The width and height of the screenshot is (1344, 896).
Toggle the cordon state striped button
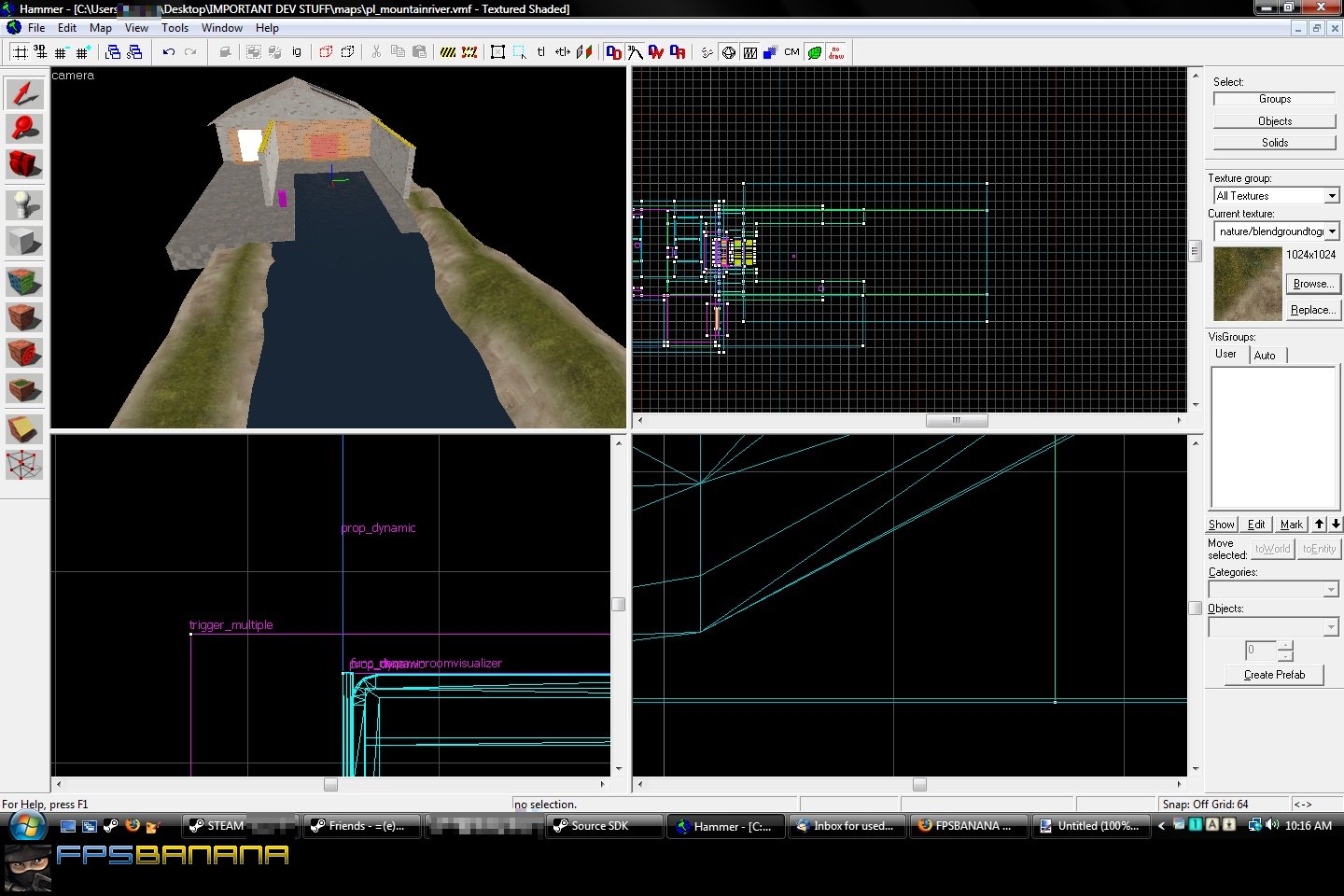tap(448, 52)
